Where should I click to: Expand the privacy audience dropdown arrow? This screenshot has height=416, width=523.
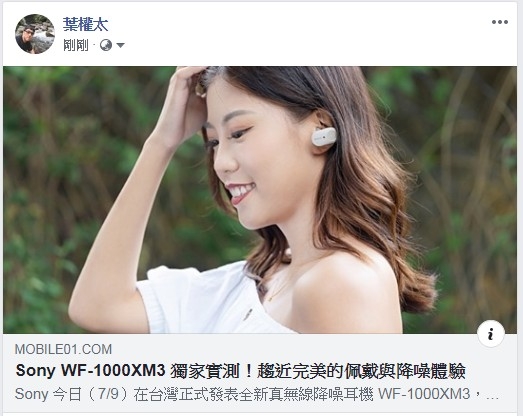coord(120,45)
